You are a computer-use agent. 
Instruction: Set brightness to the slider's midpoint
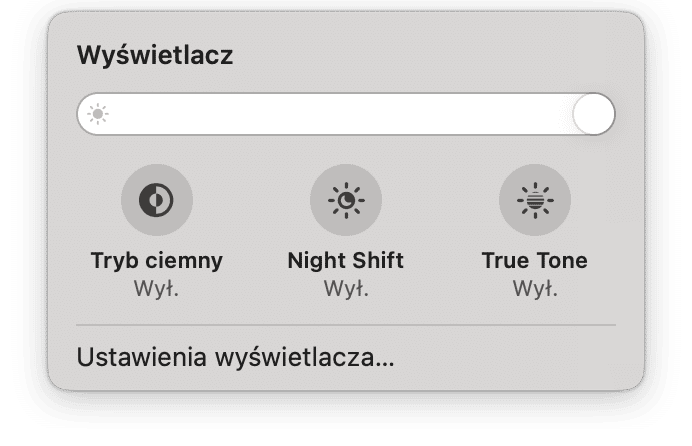[346, 114]
